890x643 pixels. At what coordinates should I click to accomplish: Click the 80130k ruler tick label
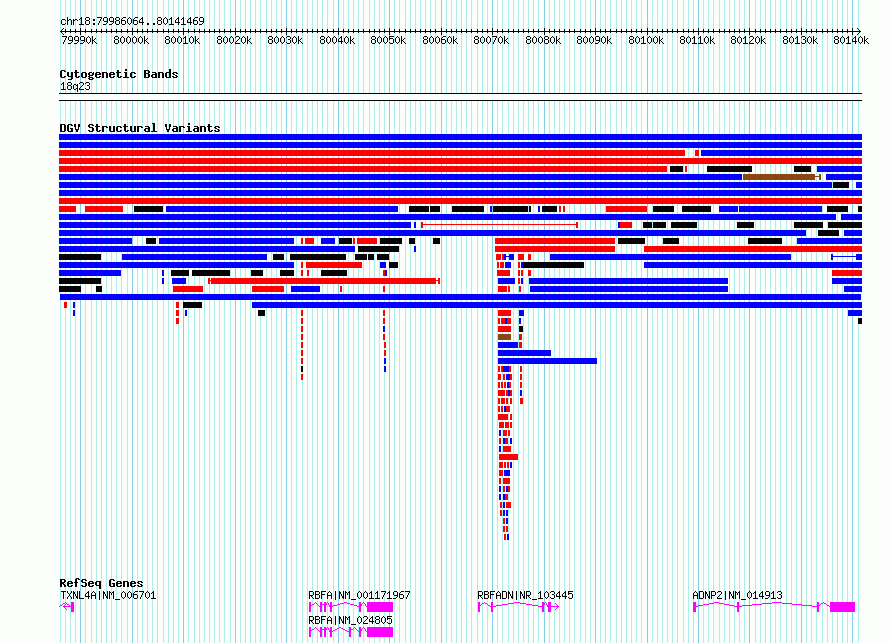[x=800, y=40]
